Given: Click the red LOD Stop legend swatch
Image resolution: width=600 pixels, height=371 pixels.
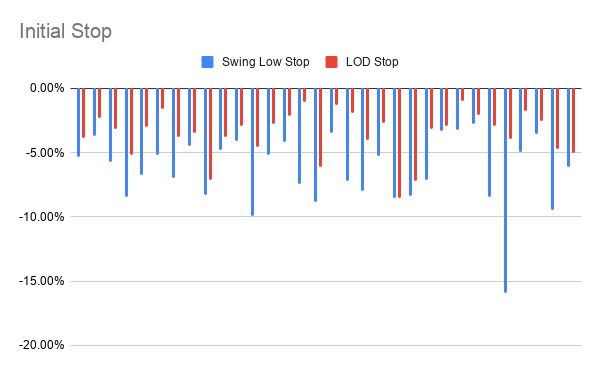Looking at the screenshot, I should pos(331,62).
